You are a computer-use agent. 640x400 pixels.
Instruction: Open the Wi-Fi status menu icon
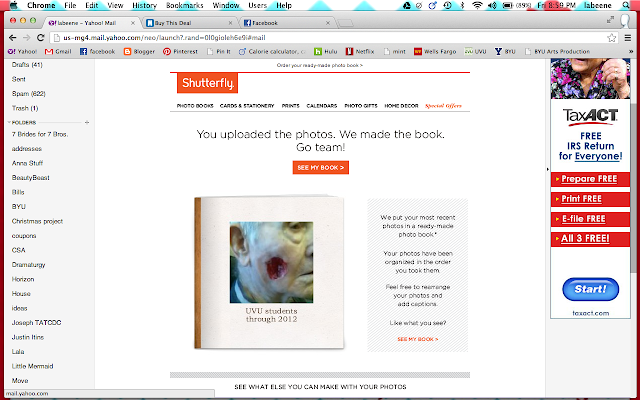tap(477, 5)
